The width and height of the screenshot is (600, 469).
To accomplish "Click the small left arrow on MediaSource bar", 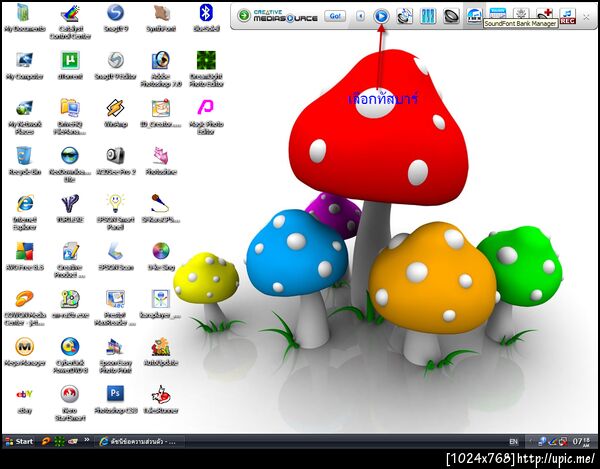I will pos(360,16).
